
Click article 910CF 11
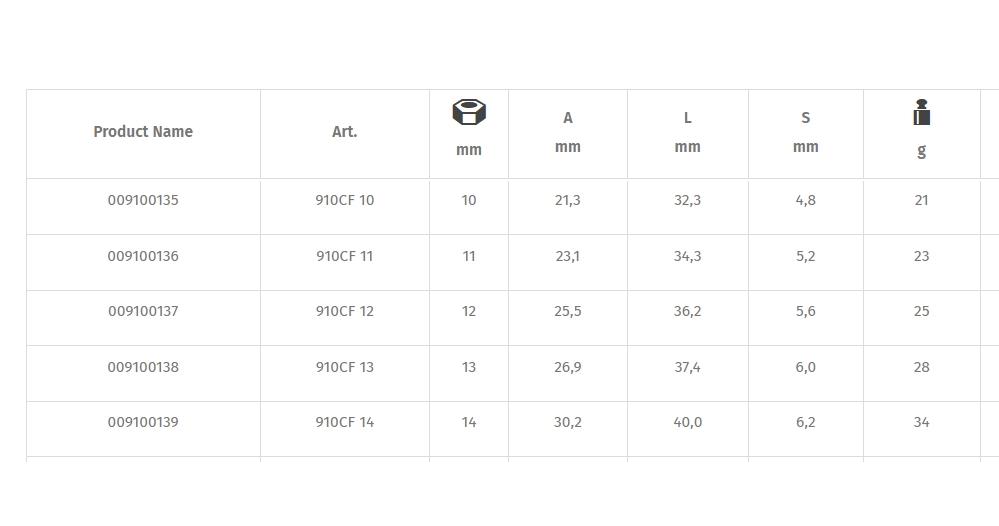click(x=344, y=256)
